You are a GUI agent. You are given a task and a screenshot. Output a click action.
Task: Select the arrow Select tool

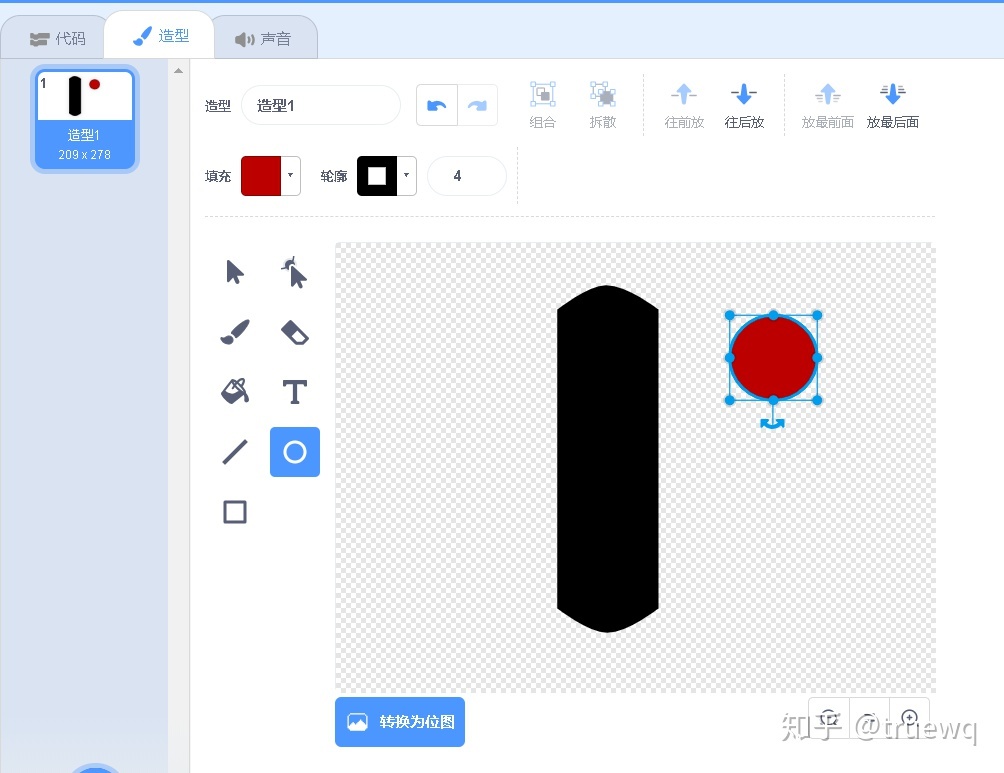pos(235,273)
